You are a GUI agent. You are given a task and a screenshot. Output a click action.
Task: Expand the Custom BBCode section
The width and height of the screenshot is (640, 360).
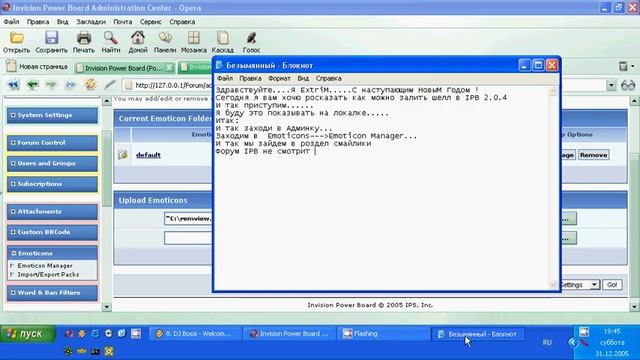[x=52, y=232]
